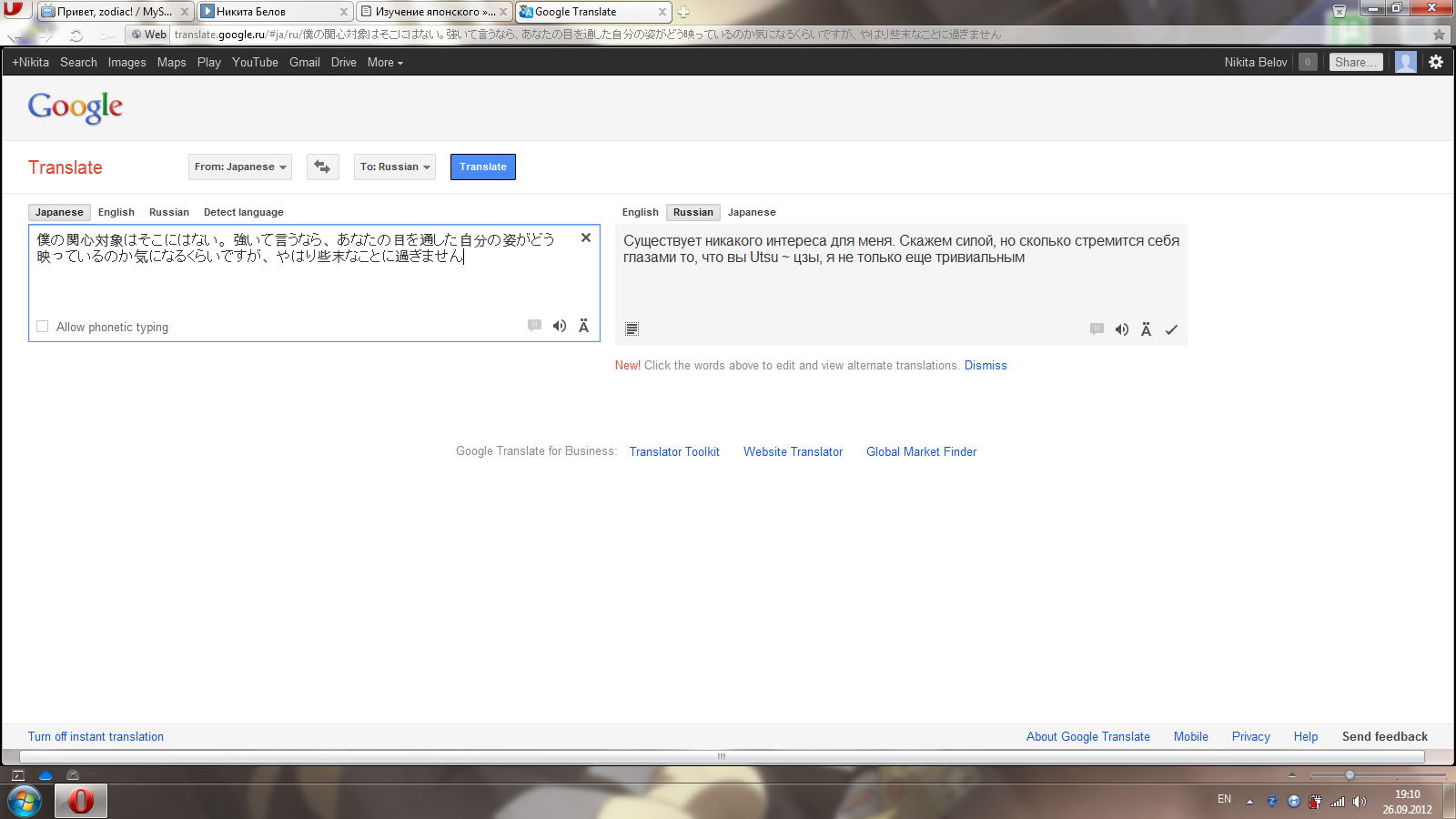Rate translation with the checkmark icon
The height and width of the screenshot is (819, 1456).
1171,329
